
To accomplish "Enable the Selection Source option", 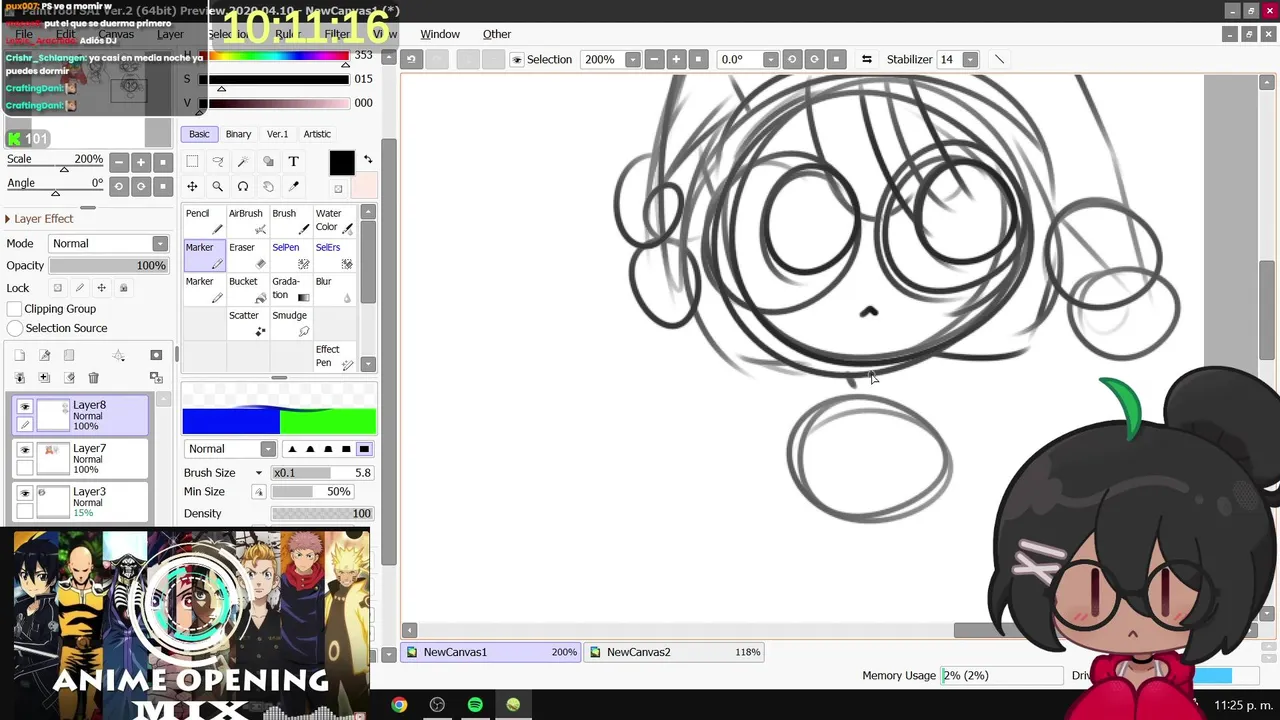I will (x=15, y=328).
